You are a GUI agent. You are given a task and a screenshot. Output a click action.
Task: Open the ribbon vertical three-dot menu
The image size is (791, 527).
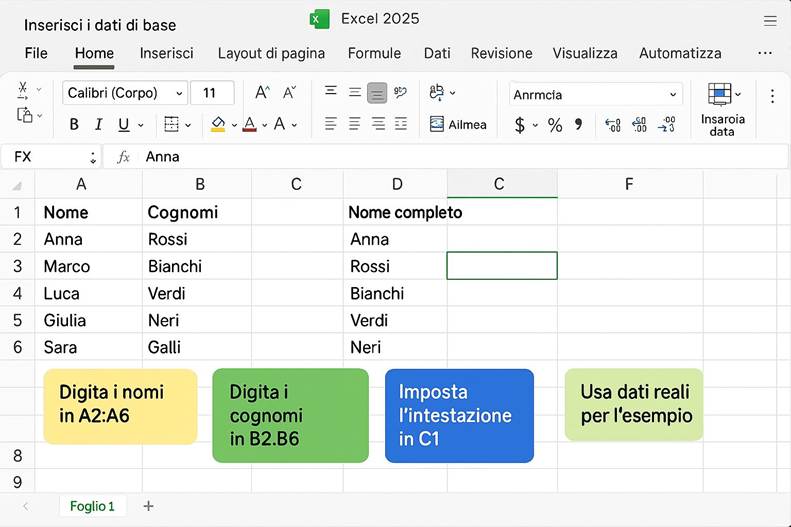pyautogui.click(x=772, y=96)
